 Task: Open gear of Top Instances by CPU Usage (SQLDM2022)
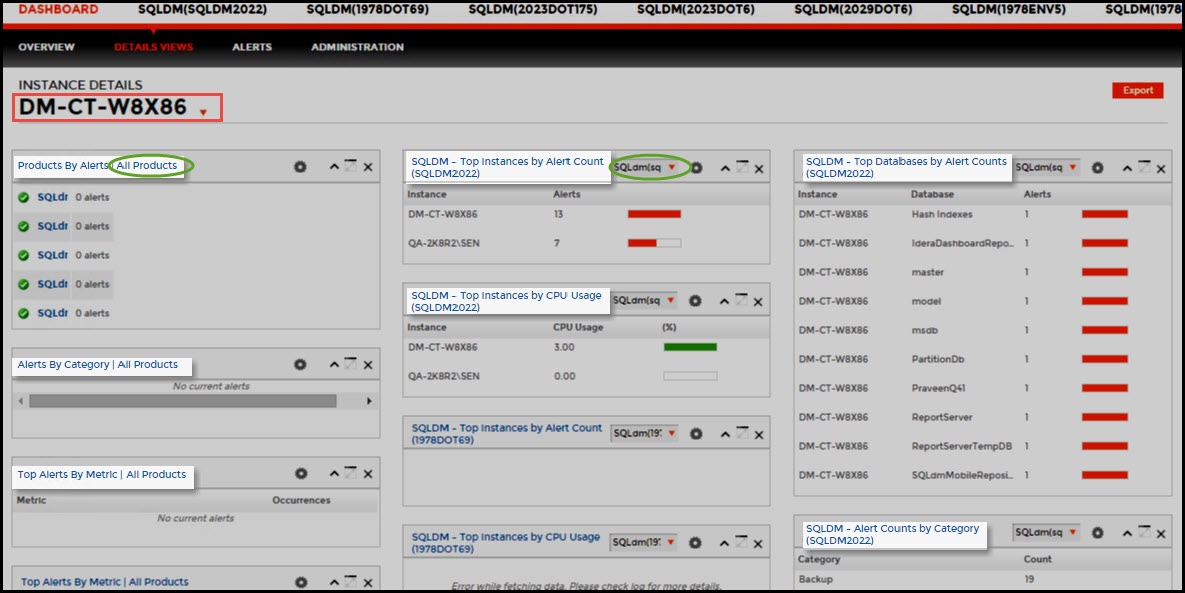(x=695, y=301)
